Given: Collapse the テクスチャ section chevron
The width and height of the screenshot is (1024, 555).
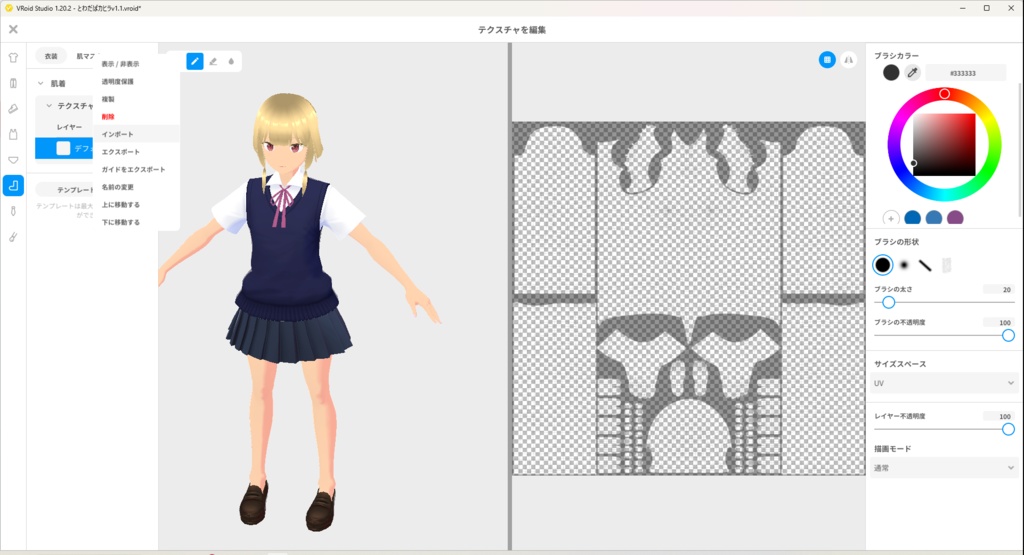Looking at the screenshot, I should tap(49, 105).
